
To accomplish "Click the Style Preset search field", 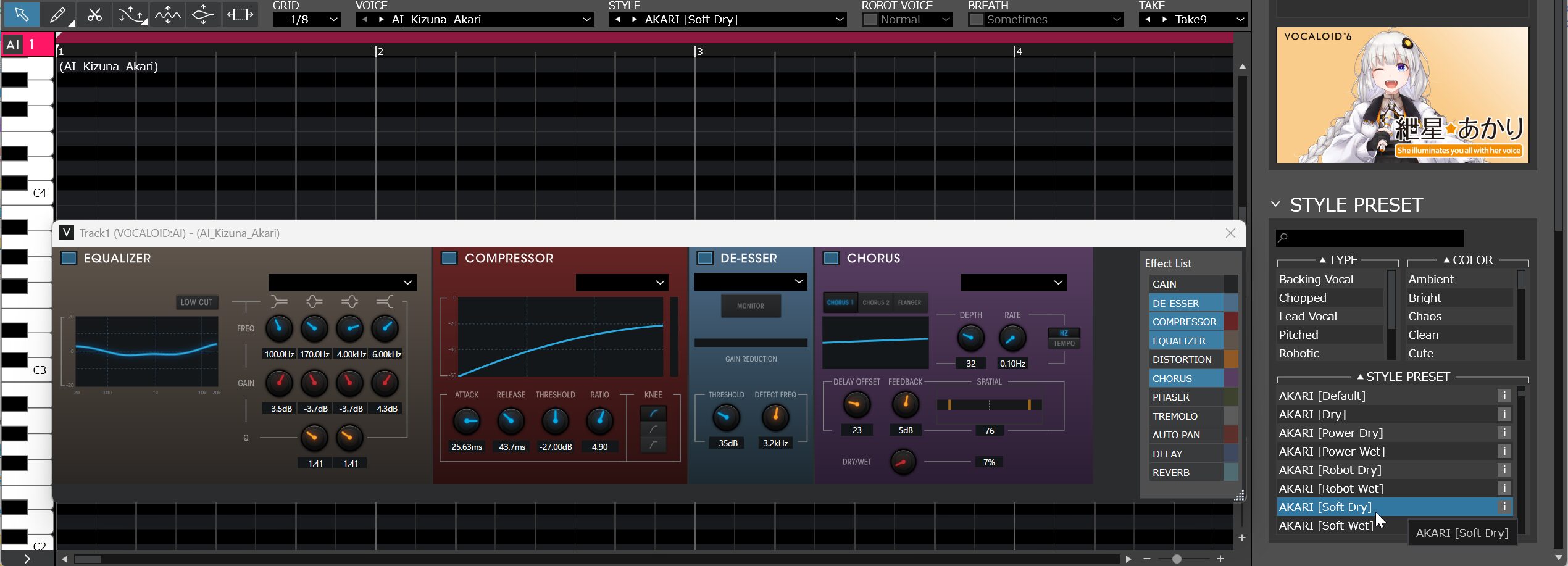I will point(1369,238).
